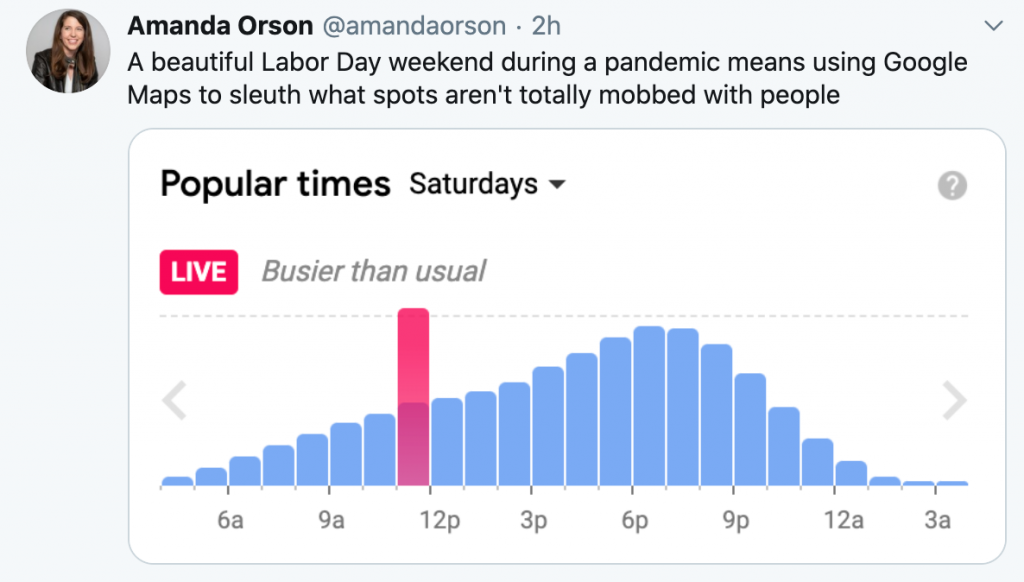Open Amanda Orson's profile name link

tap(220, 25)
